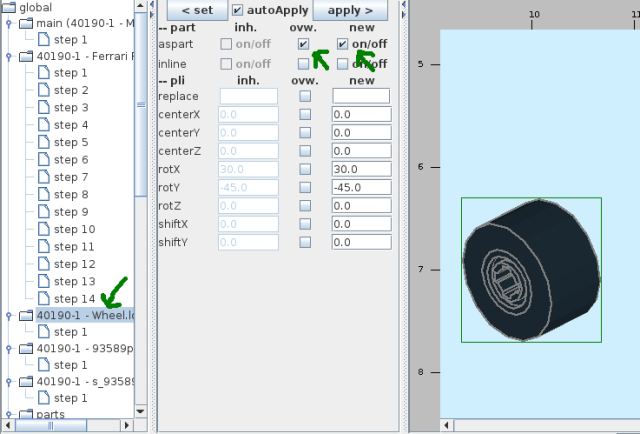
Task: Click the rotY new value field
Action: pyautogui.click(x=361, y=188)
